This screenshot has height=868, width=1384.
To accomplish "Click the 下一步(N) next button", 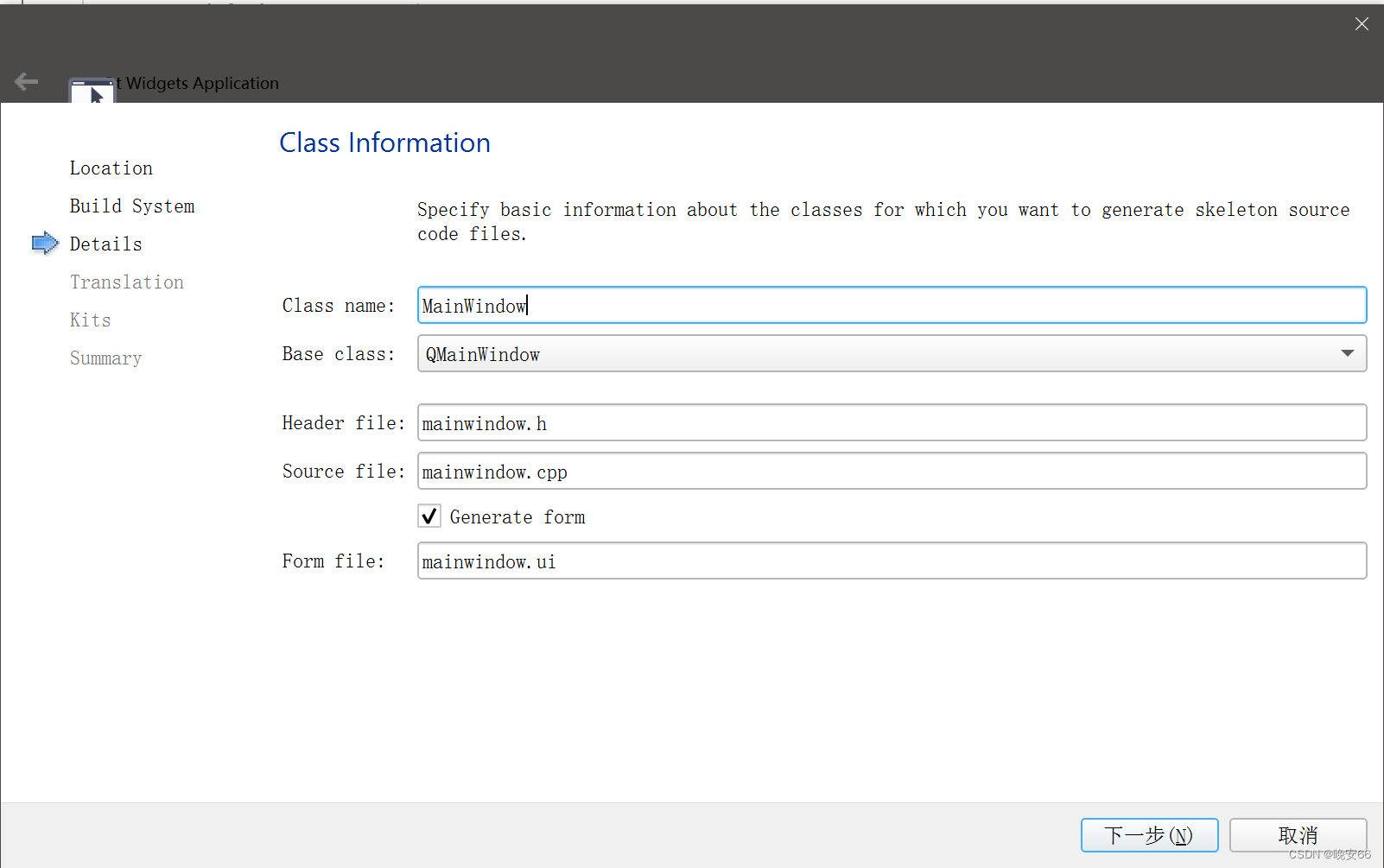I will click(1149, 835).
